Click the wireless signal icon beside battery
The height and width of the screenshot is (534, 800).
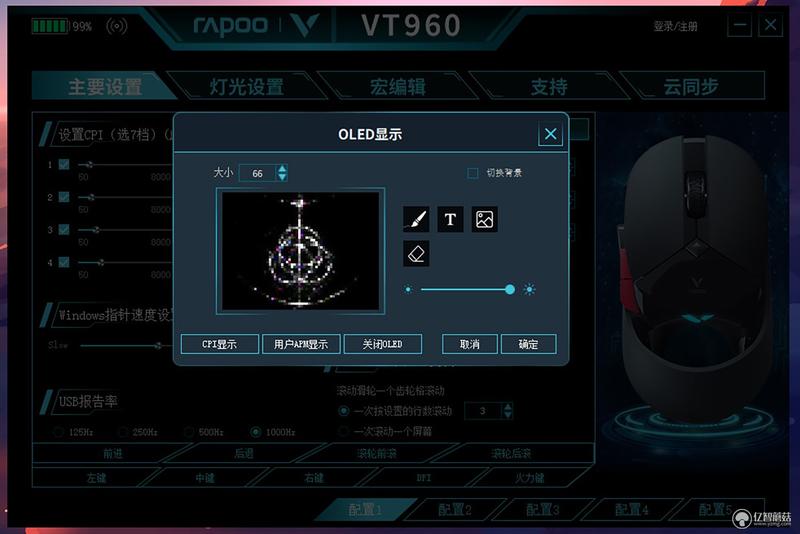[116, 26]
